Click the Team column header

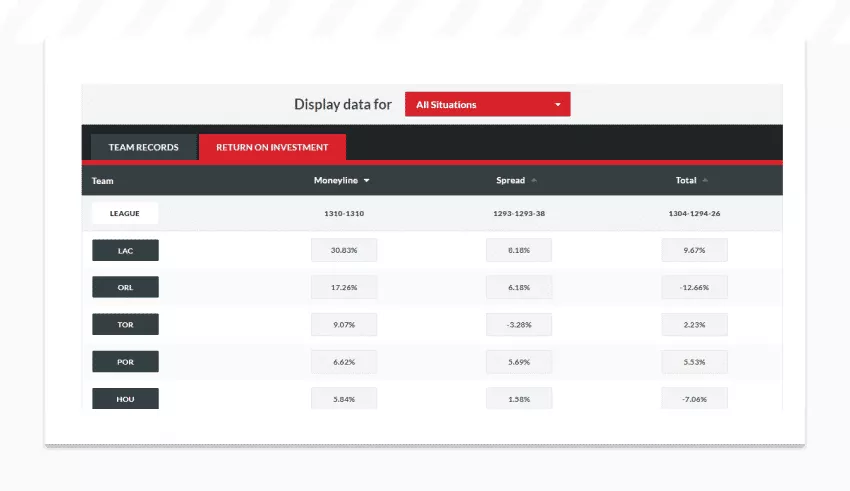103,181
